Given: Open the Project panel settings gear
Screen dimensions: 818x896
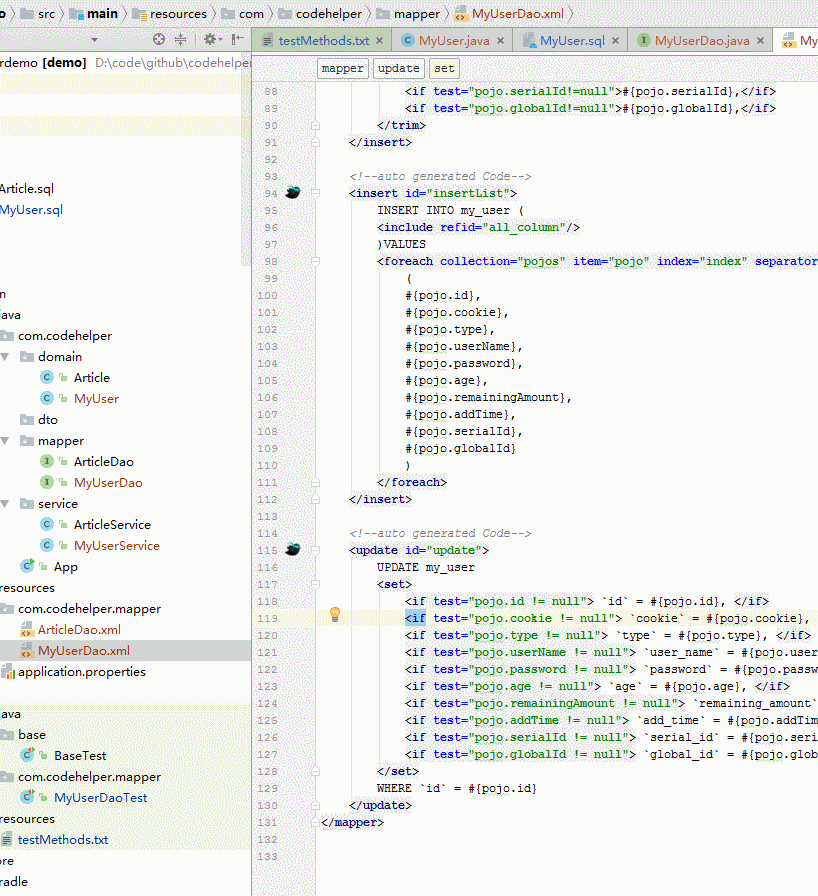Looking at the screenshot, I should (x=207, y=40).
